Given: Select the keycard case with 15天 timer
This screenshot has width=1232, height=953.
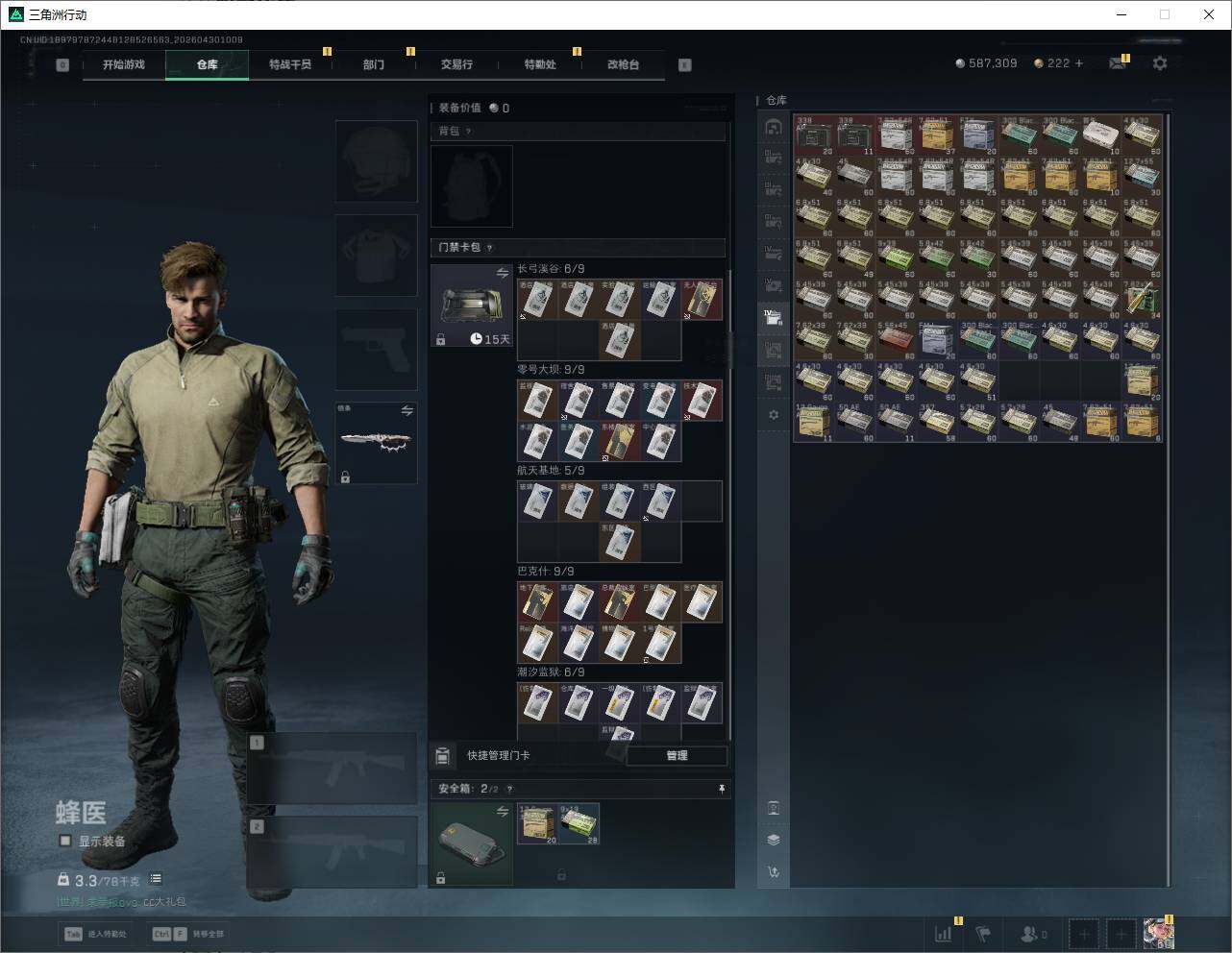Looking at the screenshot, I should (472, 305).
